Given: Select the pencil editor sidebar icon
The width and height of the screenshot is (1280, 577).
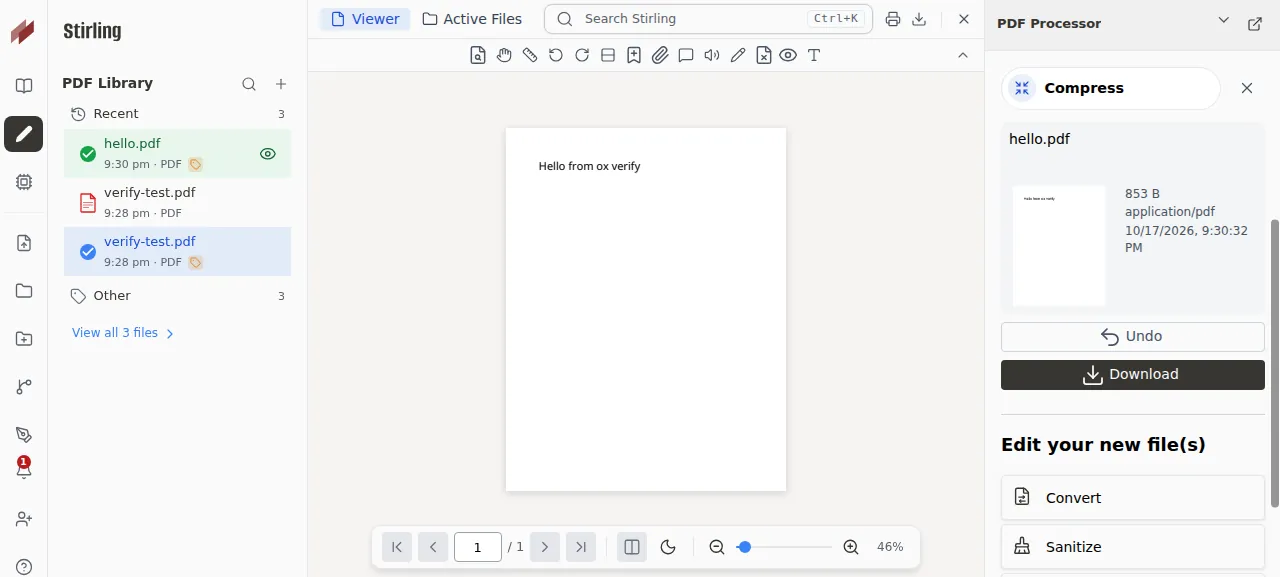Looking at the screenshot, I should click(x=24, y=134).
